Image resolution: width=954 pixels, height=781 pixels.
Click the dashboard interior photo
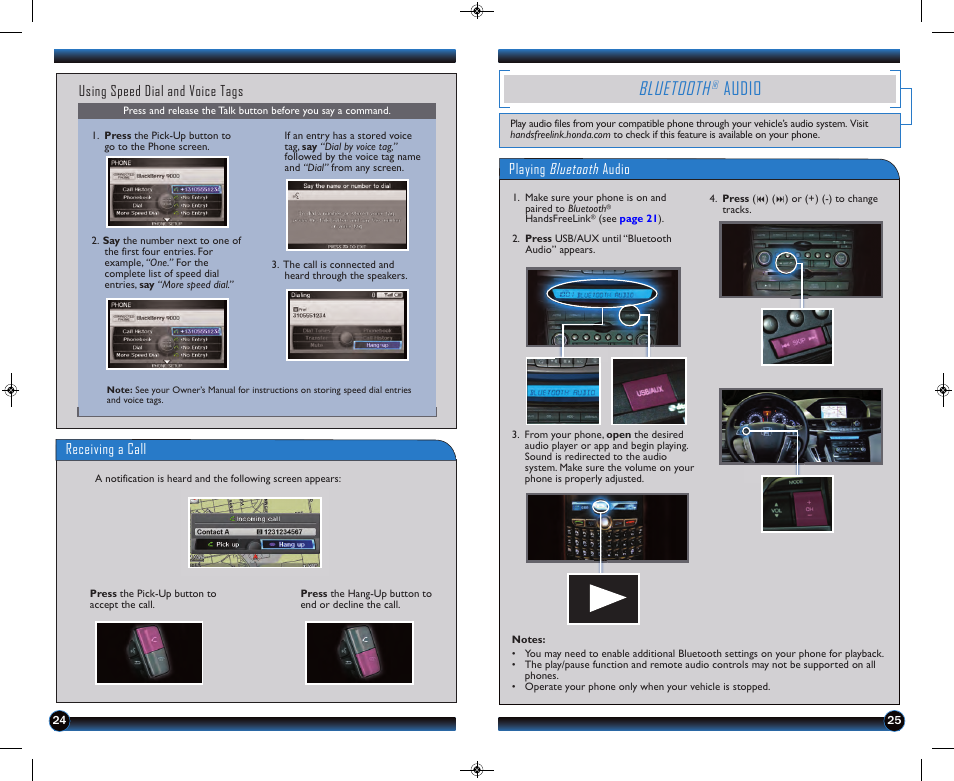[x=801, y=427]
